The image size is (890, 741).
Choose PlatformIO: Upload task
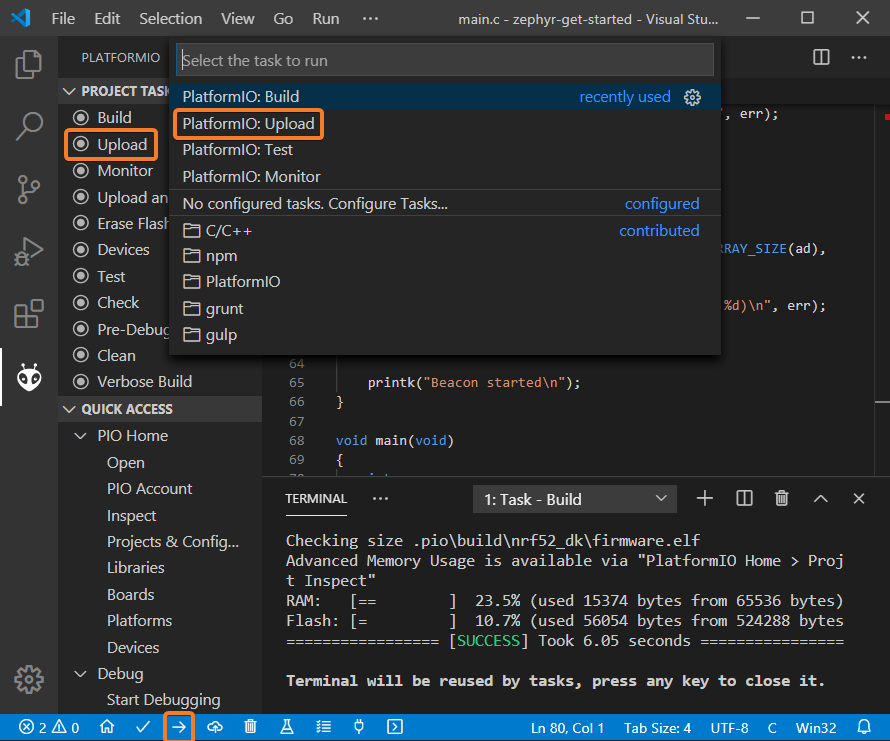point(445,124)
